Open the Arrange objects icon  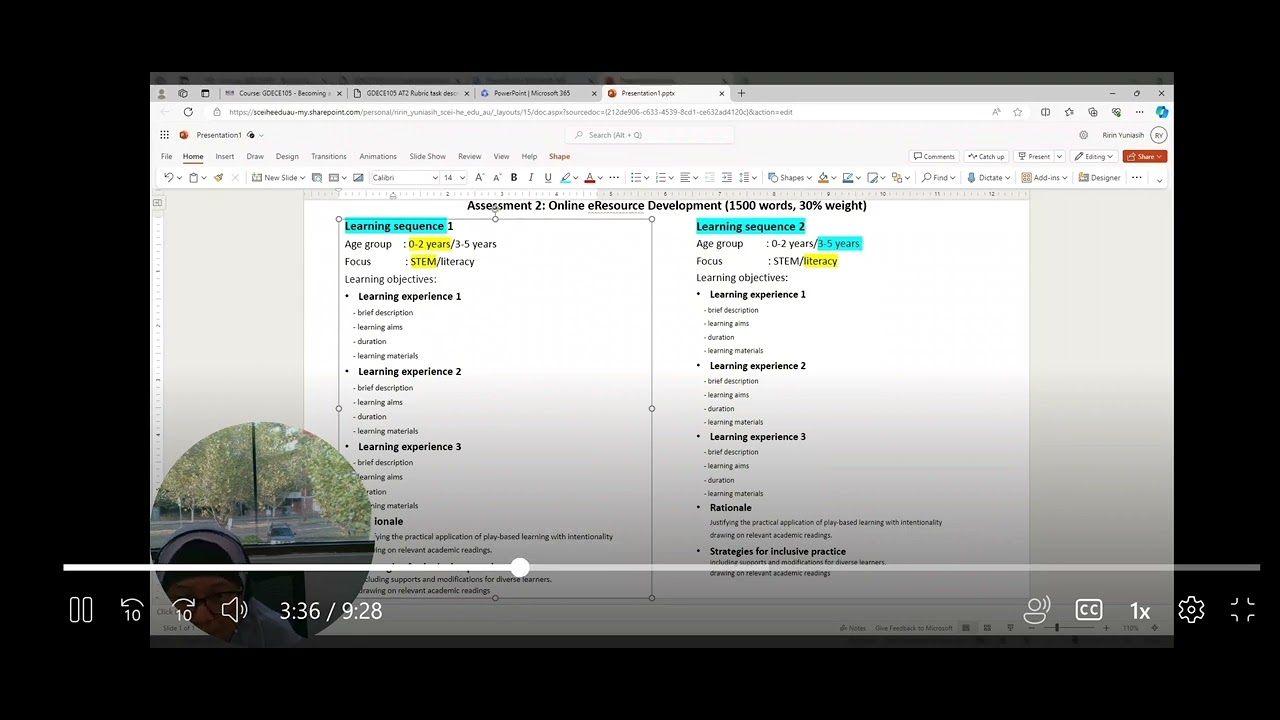point(896,178)
